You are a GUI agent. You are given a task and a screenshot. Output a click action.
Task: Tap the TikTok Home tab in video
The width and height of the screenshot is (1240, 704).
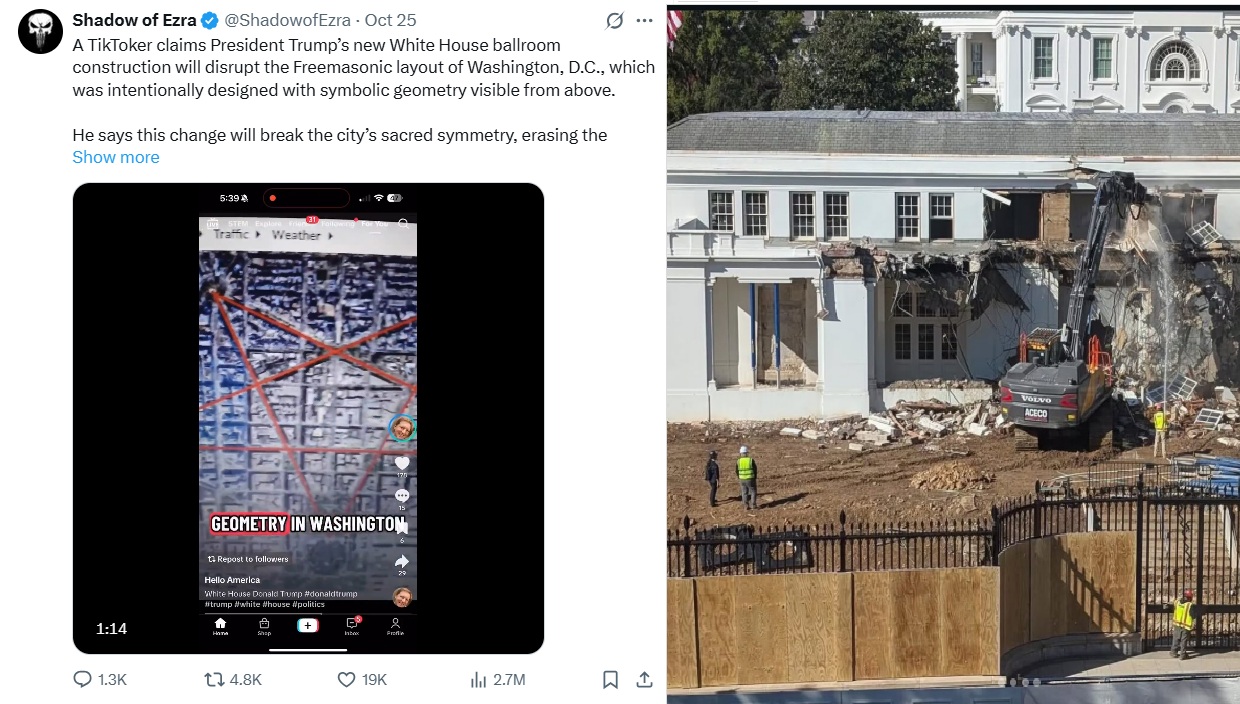pyautogui.click(x=220, y=626)
